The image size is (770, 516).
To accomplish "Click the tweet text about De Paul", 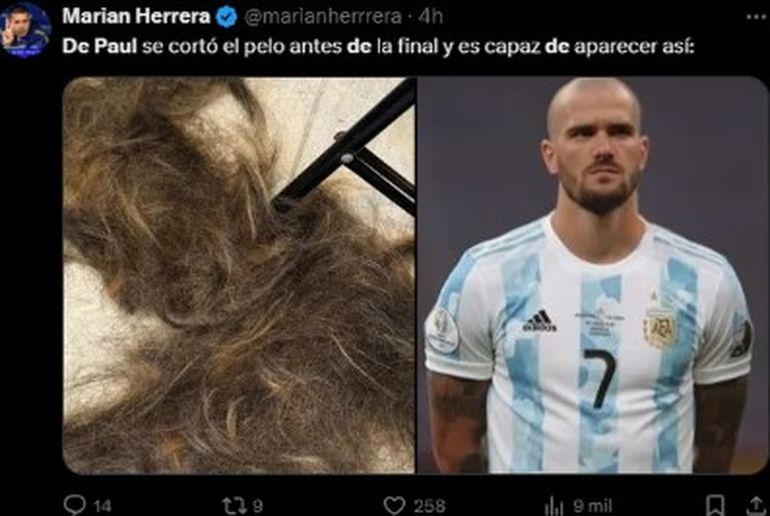I will click(378, 47).
